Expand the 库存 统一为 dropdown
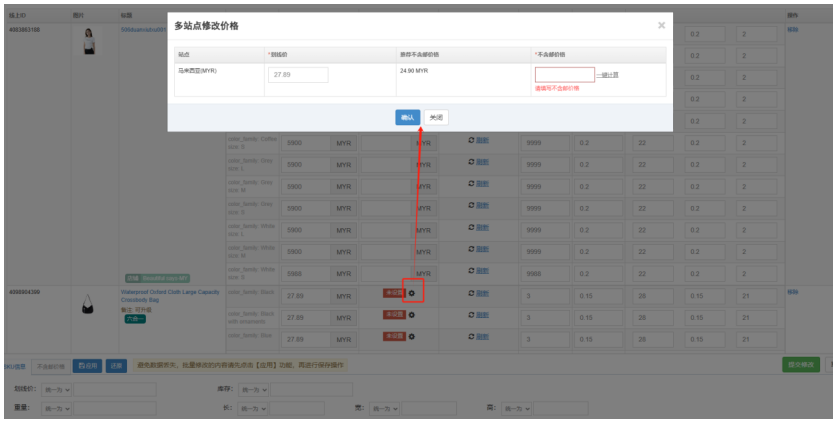 pos(251,389)
